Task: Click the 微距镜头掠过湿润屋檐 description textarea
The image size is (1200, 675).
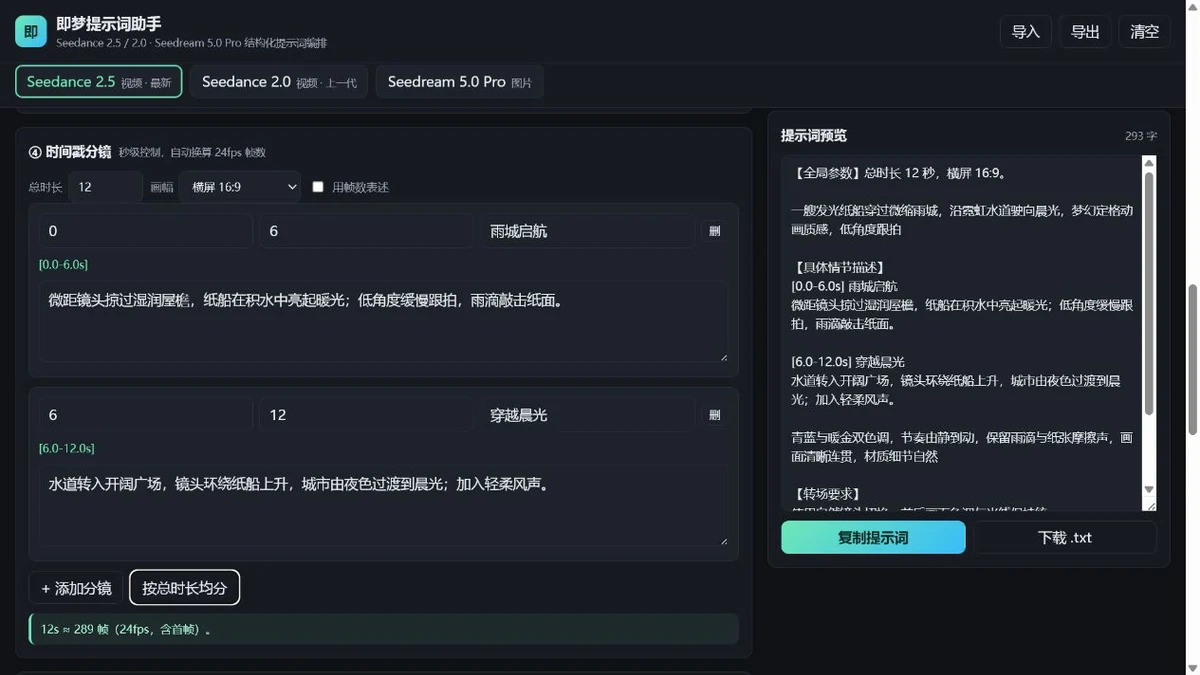Action: 384,321
